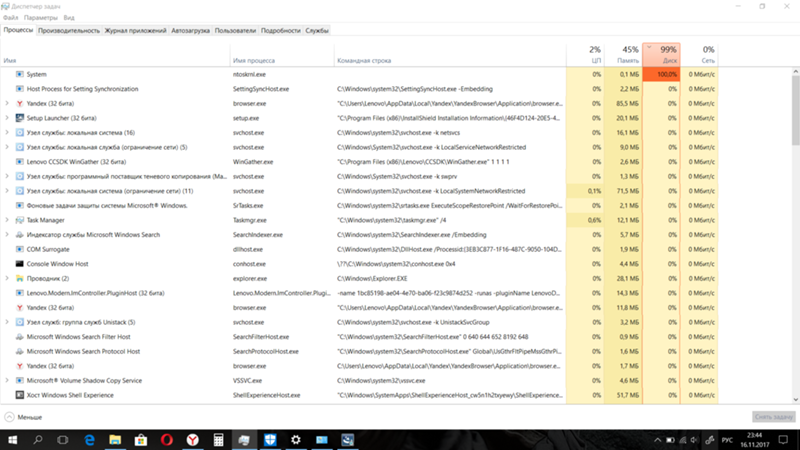
Task: Switch to the Журнал приложений tab
Action: point(136,31)
